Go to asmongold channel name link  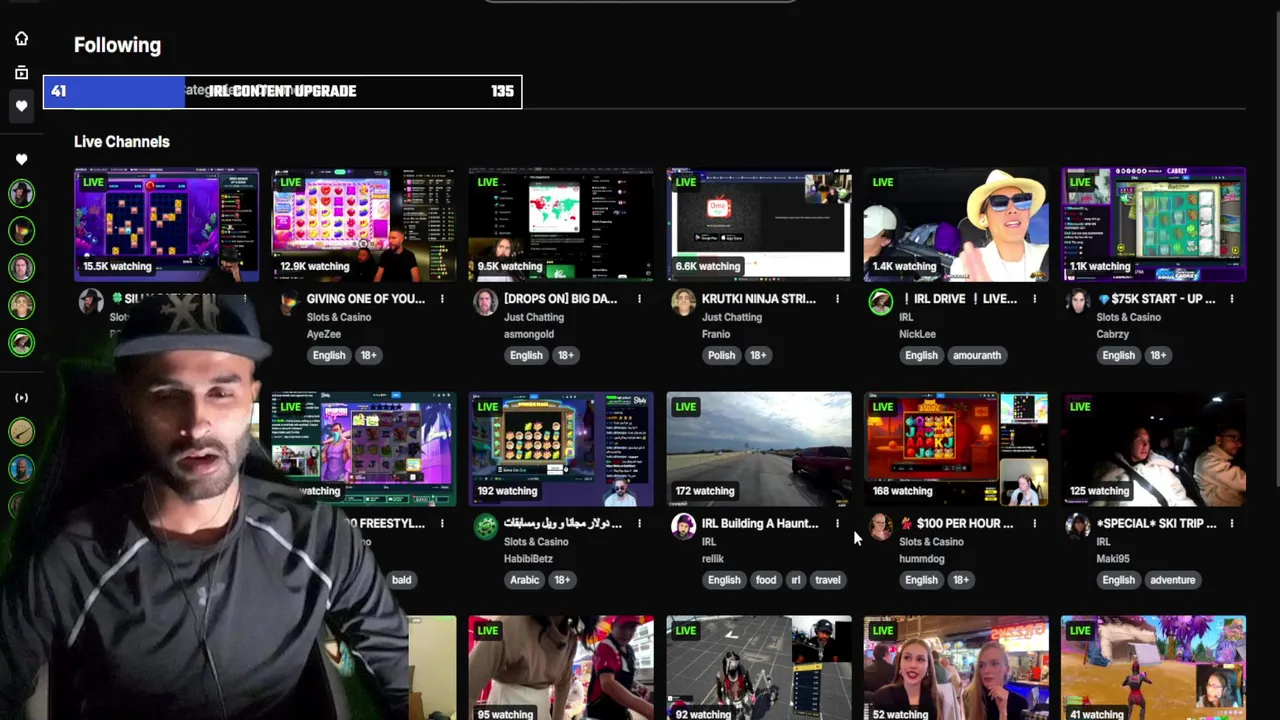pyautogui.click(x=529, y=334)
